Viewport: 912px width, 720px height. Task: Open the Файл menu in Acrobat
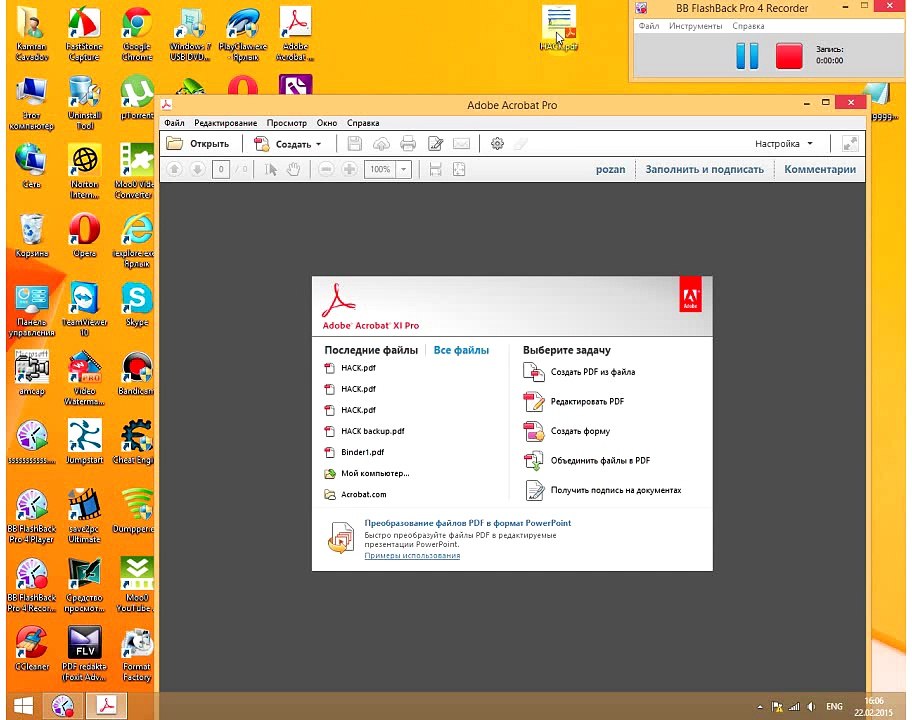174,123
